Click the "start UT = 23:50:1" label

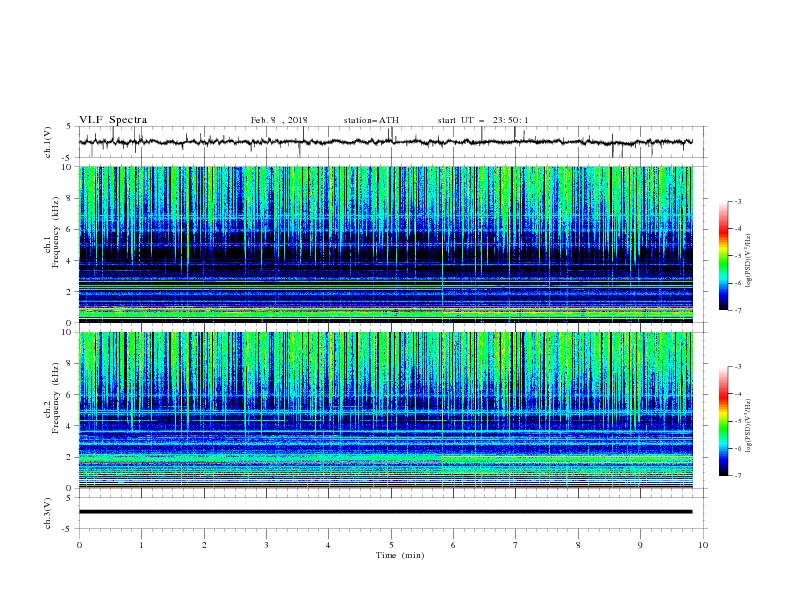pyautogui.click(x=483, y=120)
